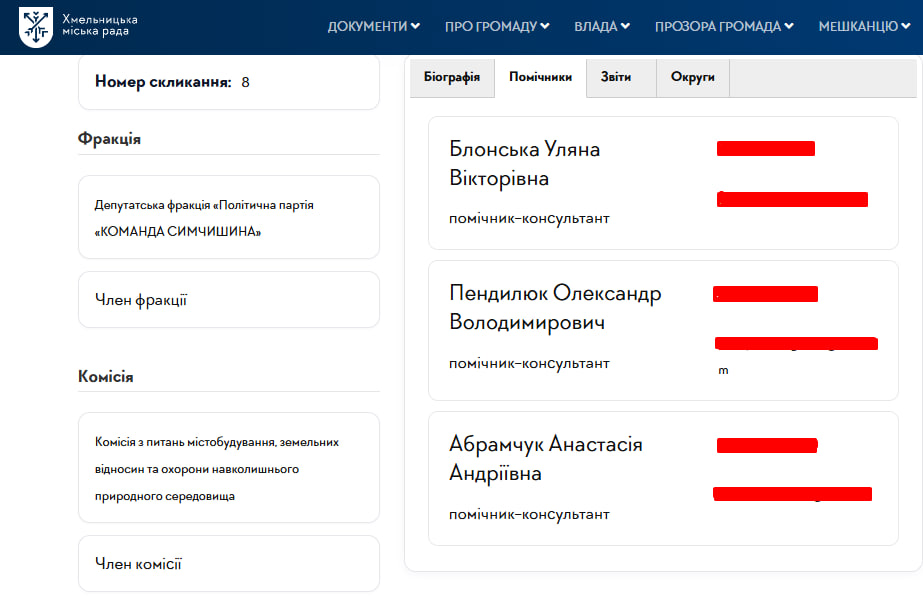Open the Комісія з питань містобудування entry

[229, 467]
